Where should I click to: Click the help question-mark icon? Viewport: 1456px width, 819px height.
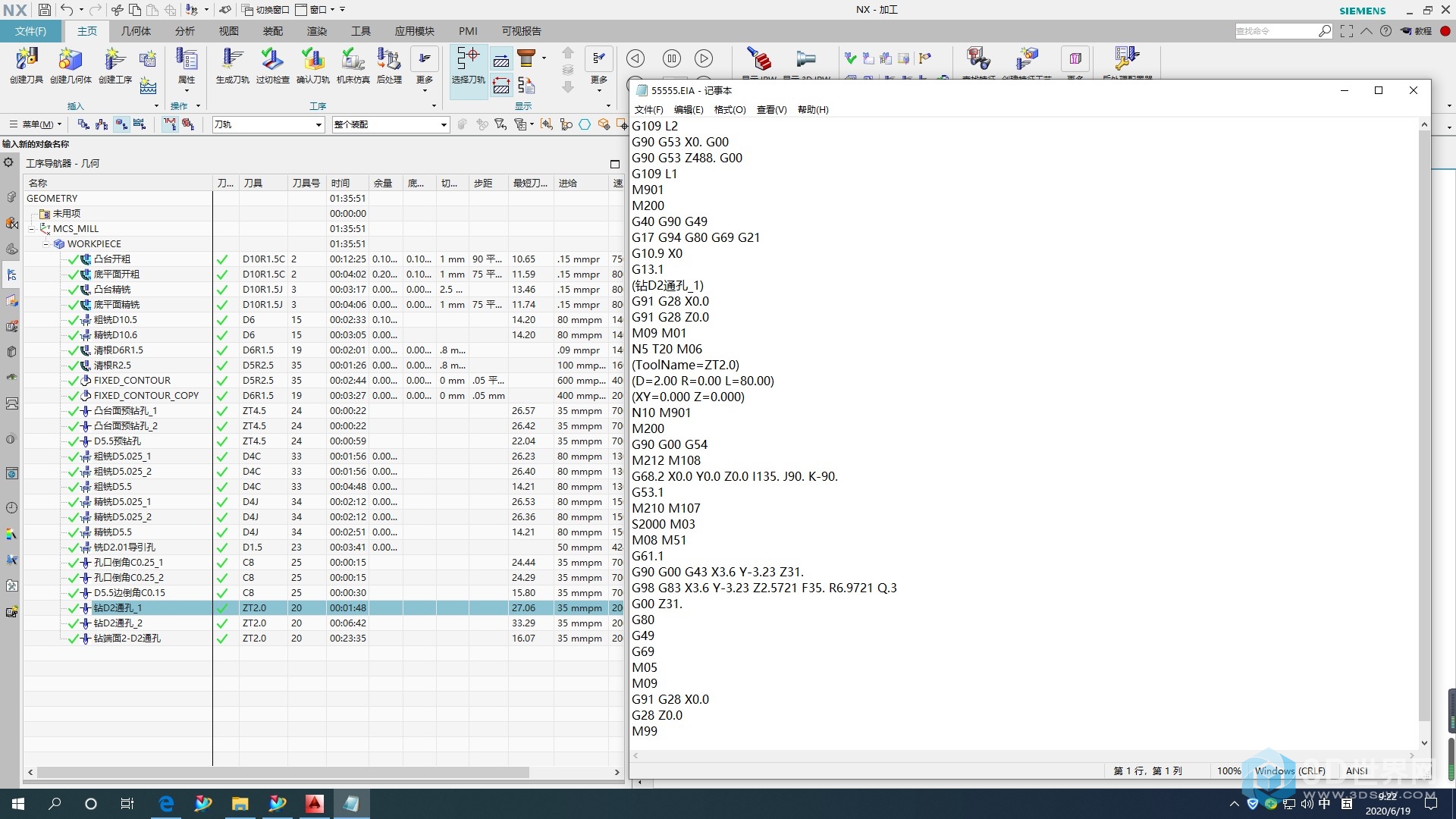point(1386,31)
